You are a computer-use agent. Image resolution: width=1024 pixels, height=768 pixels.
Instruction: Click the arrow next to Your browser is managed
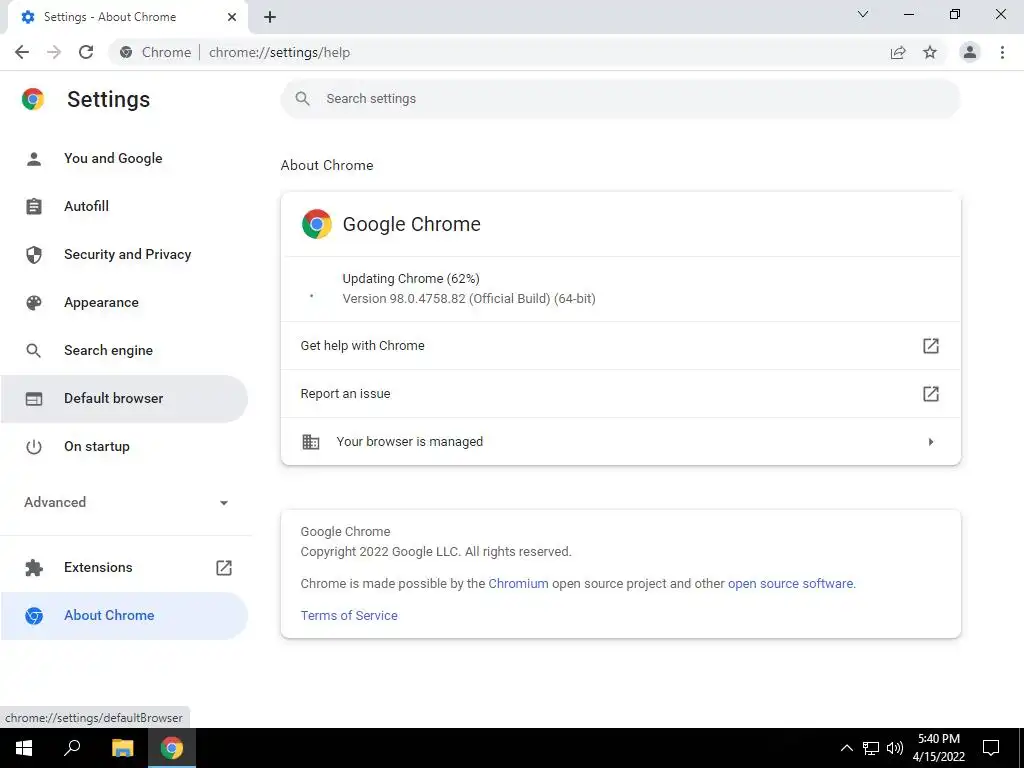point(931,442)
